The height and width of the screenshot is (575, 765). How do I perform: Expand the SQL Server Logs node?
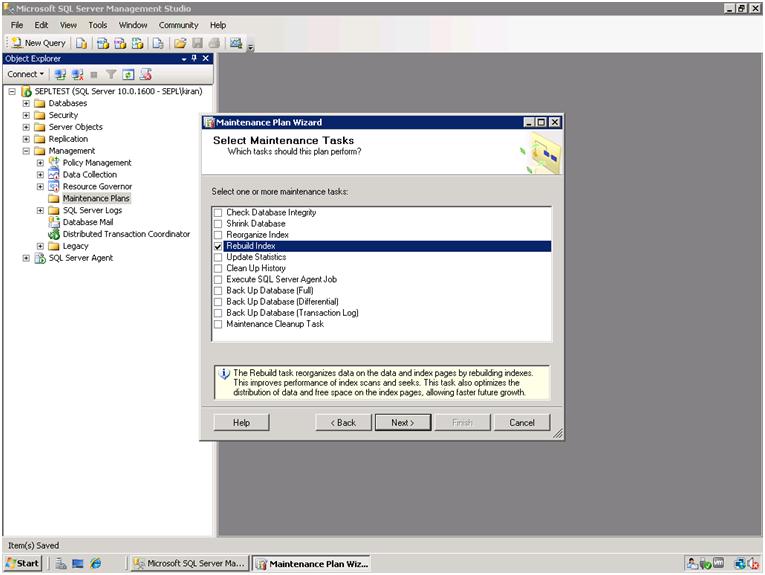pos(40,211)
